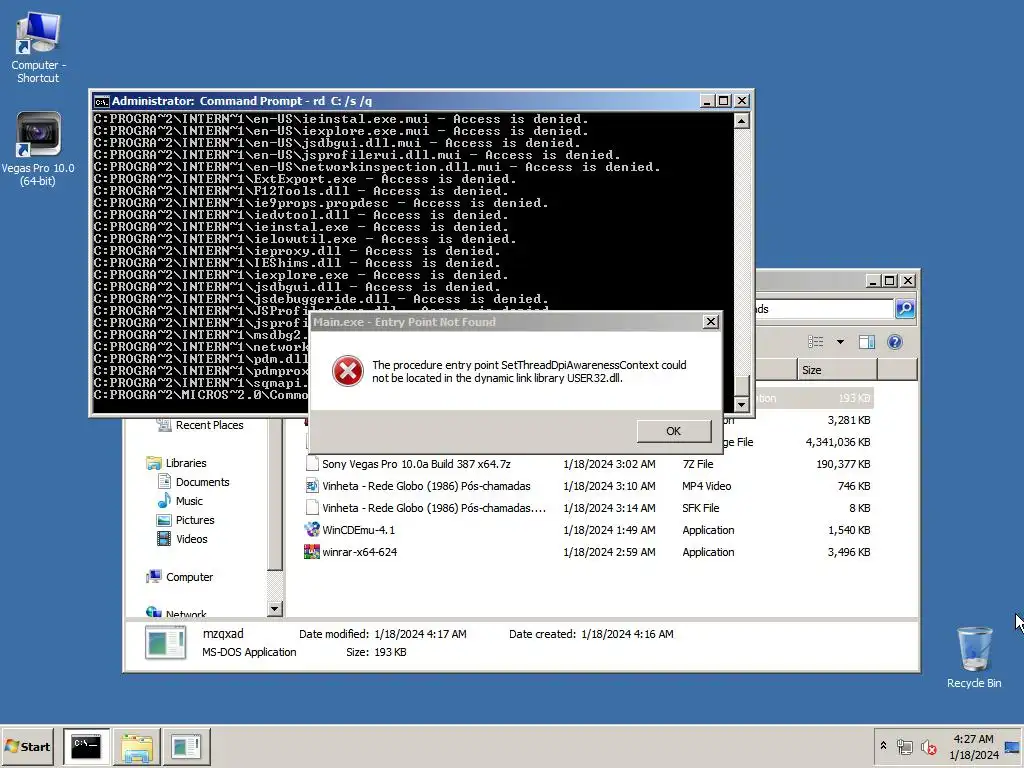The width and height of the screenshot is (1024, 768).
Task: Switch to mzqxad application taskbar button
Action: coord(186,746)
